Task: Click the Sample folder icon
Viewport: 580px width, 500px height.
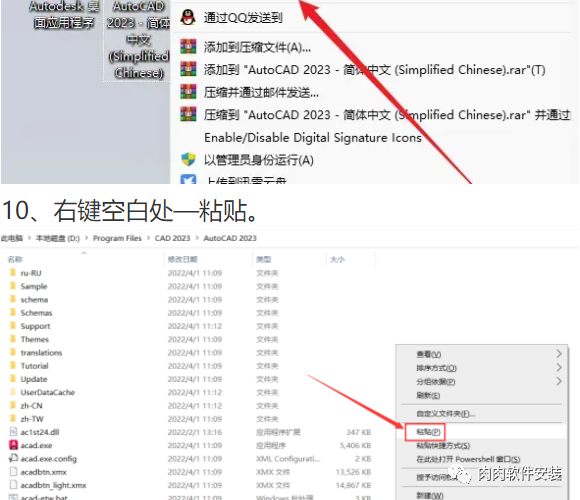Action: [x=13, y=286]
